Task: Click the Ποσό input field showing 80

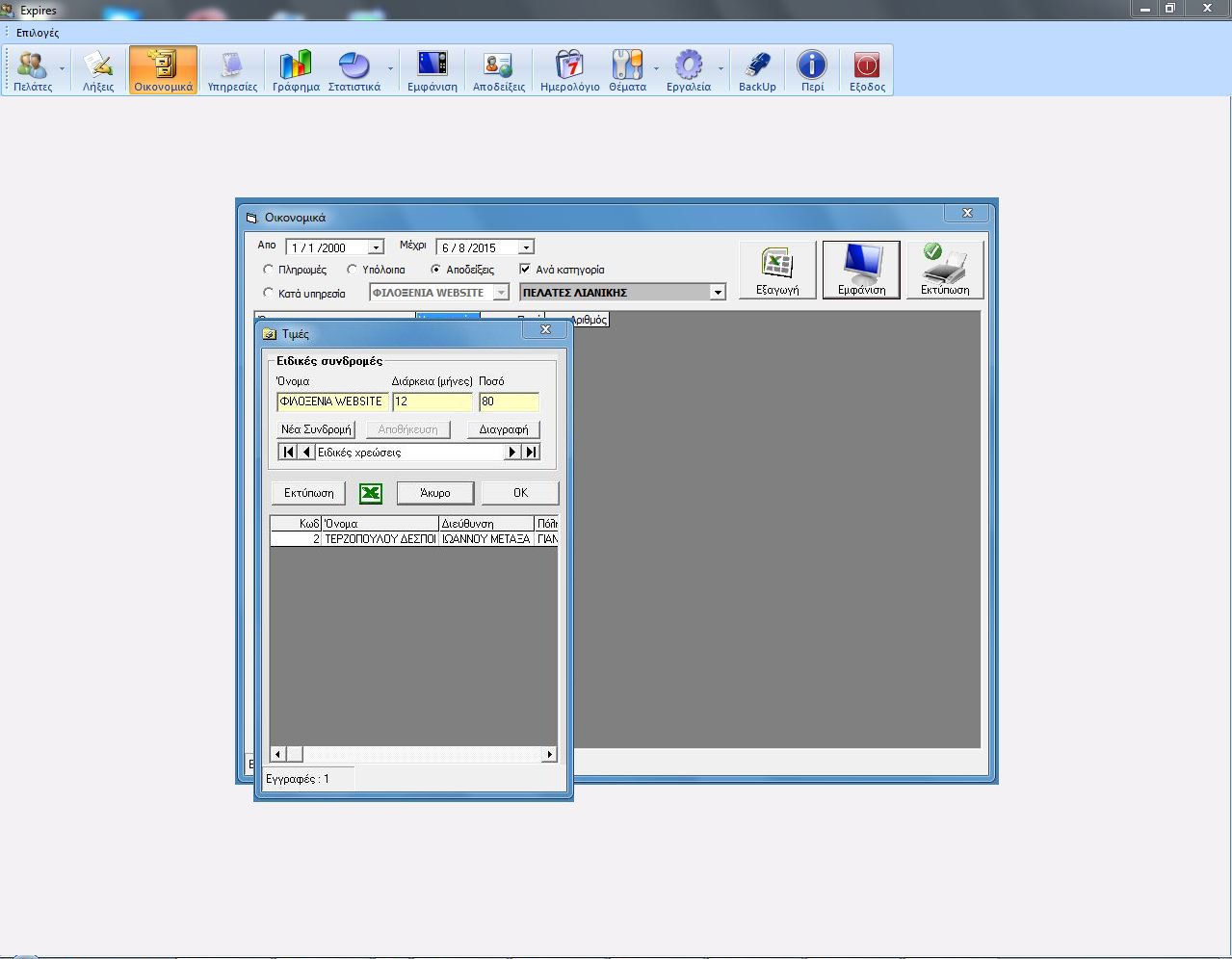Action: [508, 402]
